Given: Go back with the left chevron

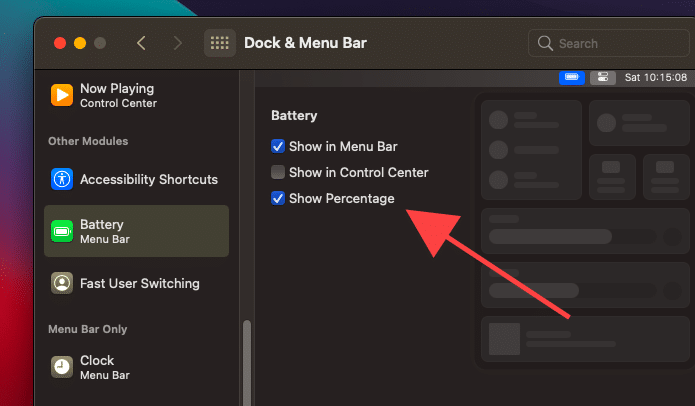Looking at the screenshot, I should pos(141,43).
